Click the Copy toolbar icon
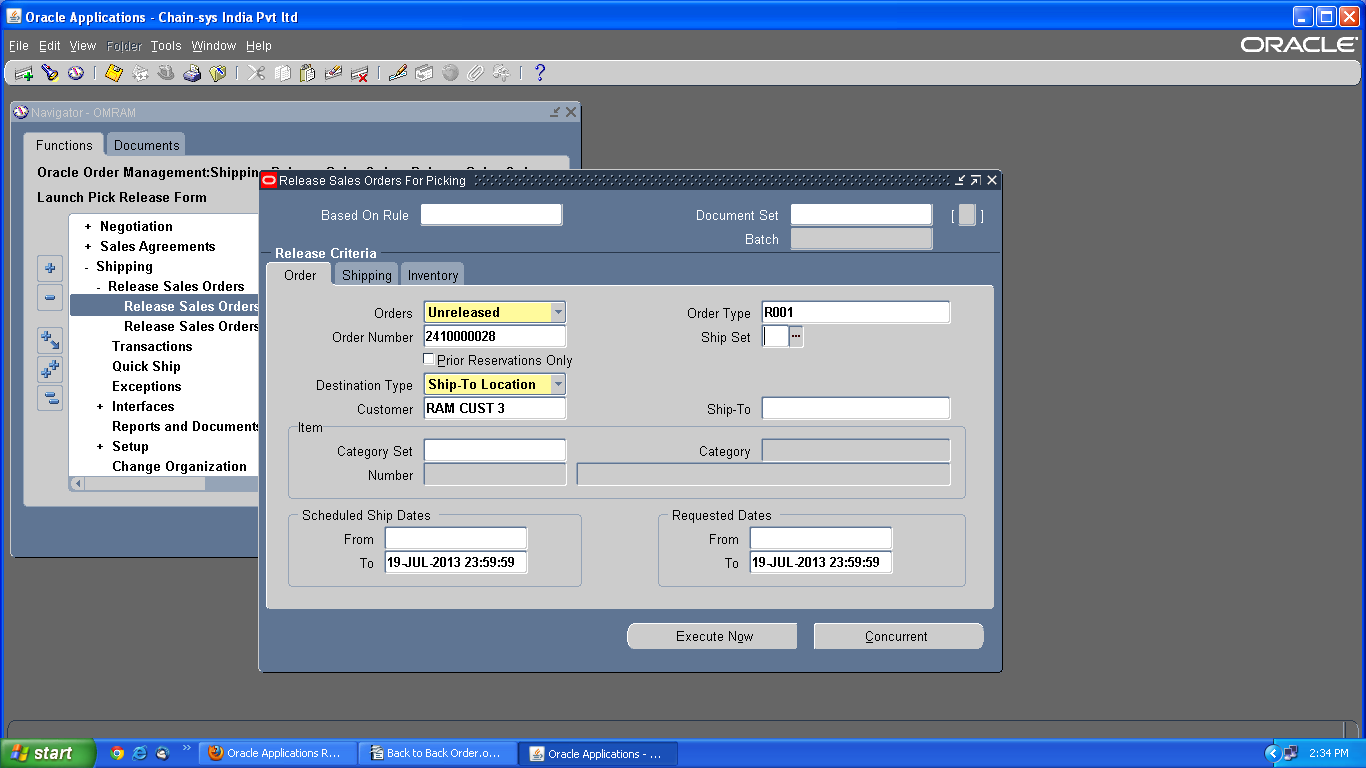This screenshot has height=768, width=1366. (283, 73)
